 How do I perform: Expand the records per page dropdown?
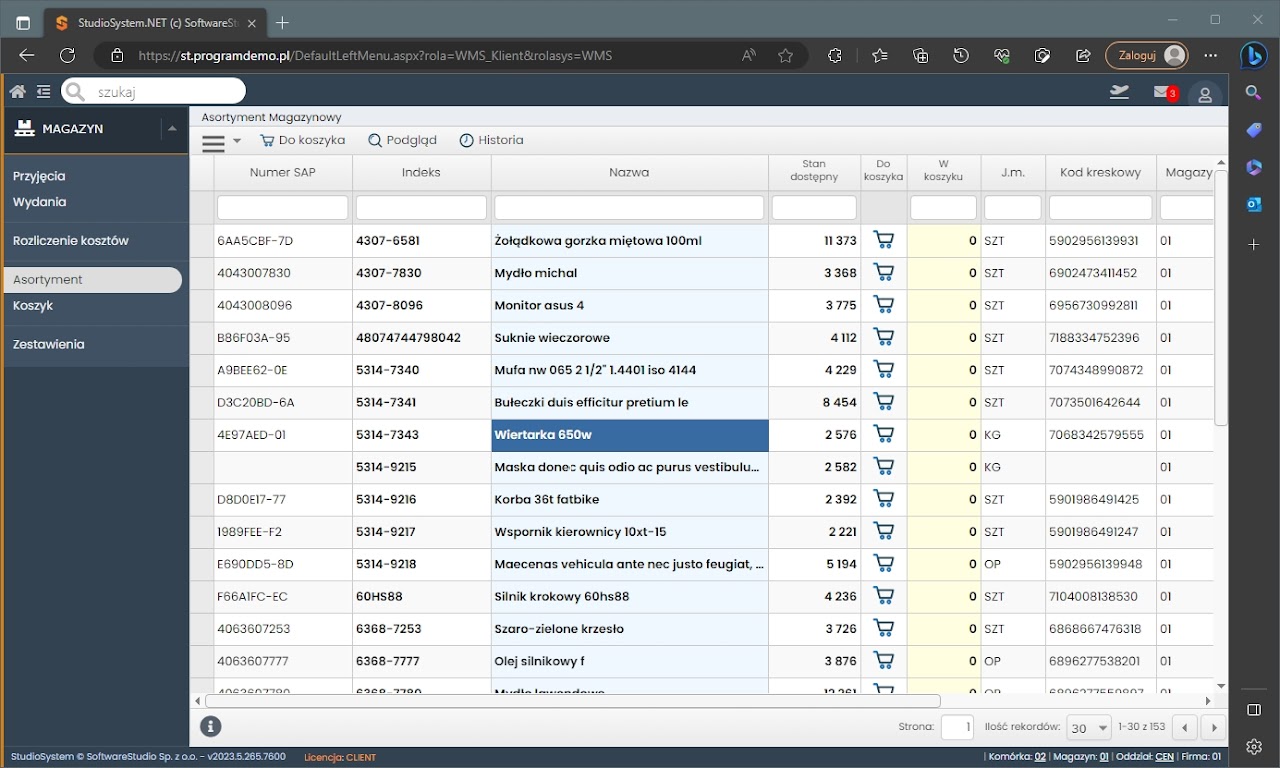1089,728
